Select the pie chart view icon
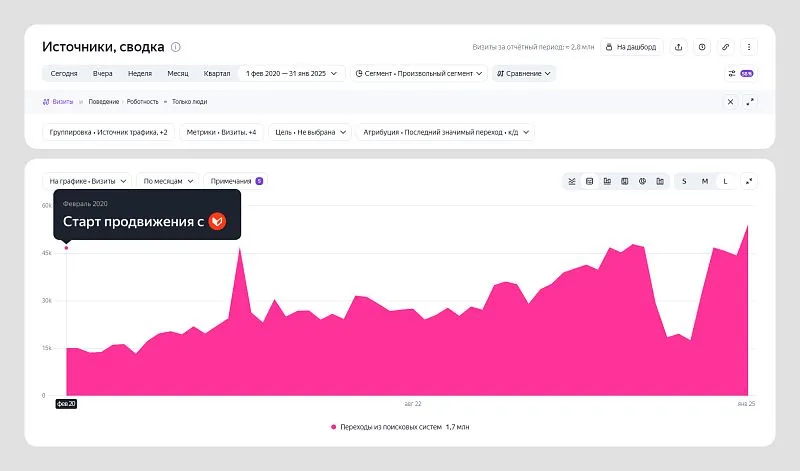The width and height of the screenshot is (800, 471). pos(642,181)
